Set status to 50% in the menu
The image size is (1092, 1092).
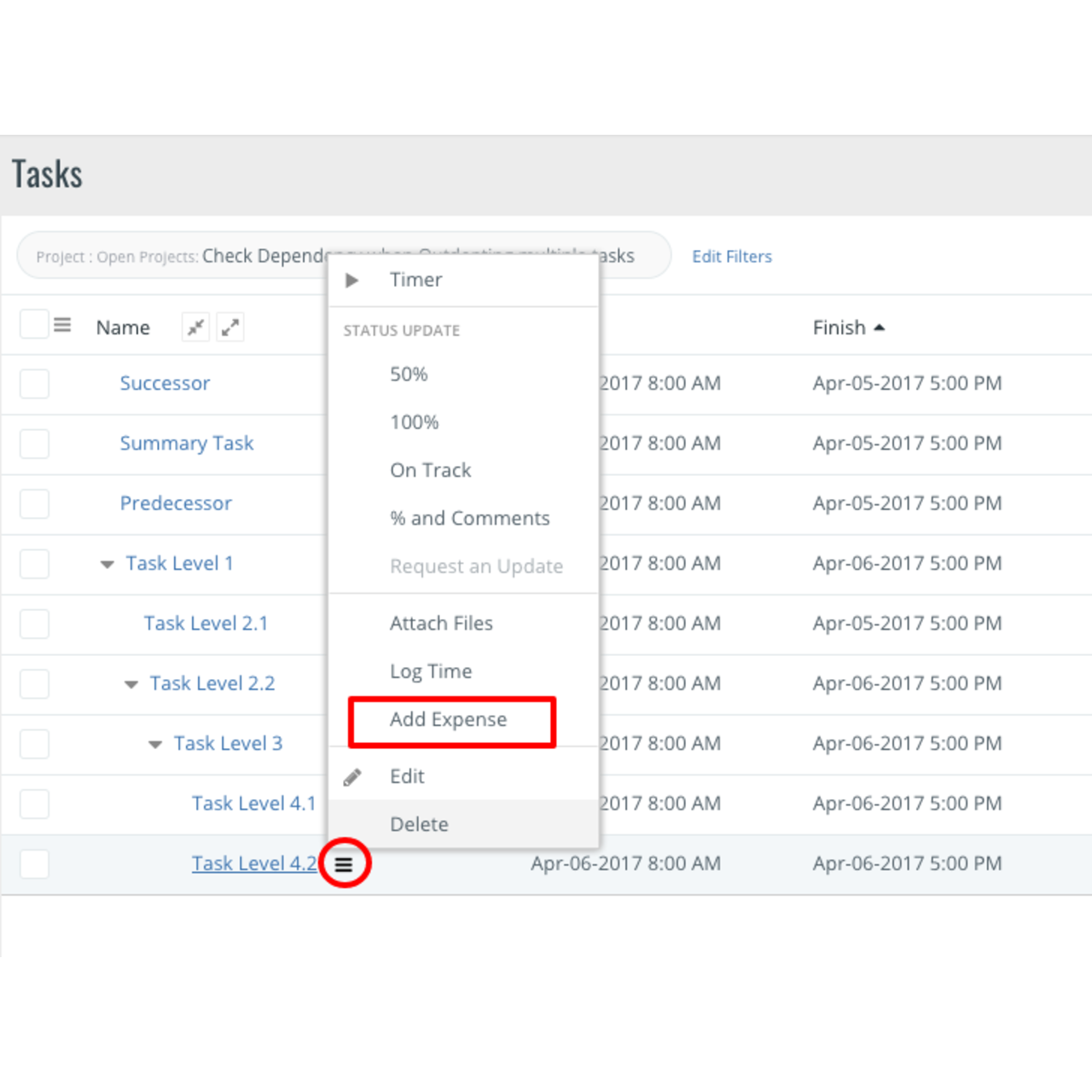point(409,375)
